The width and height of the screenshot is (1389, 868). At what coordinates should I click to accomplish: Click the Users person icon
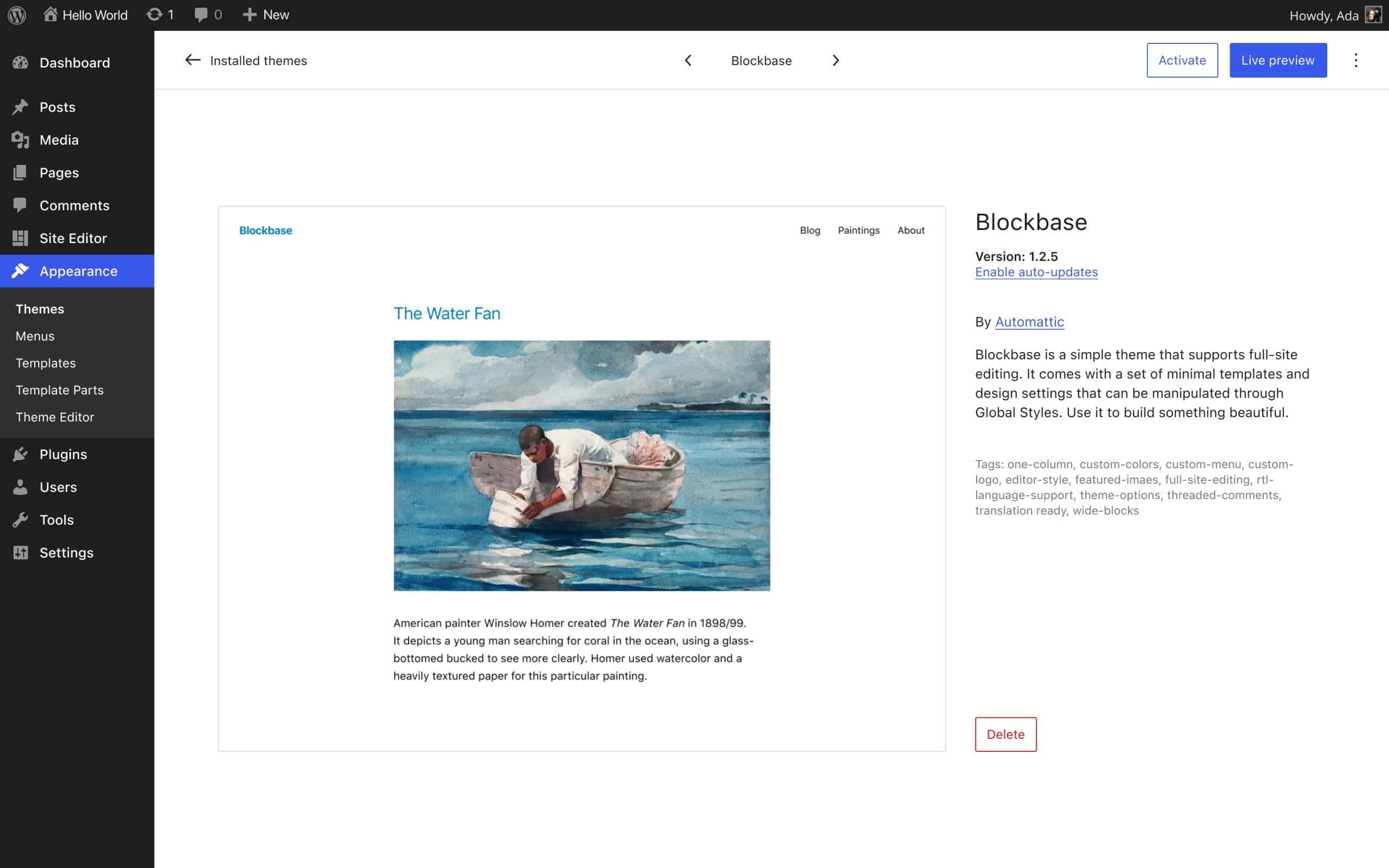pos(21,487)
